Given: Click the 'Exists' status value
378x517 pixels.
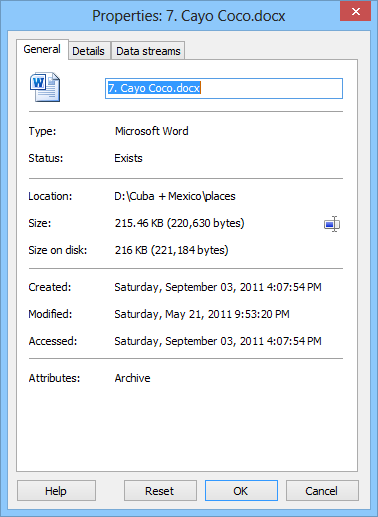Looking at the screenshot, I should [x=128, y=158].
